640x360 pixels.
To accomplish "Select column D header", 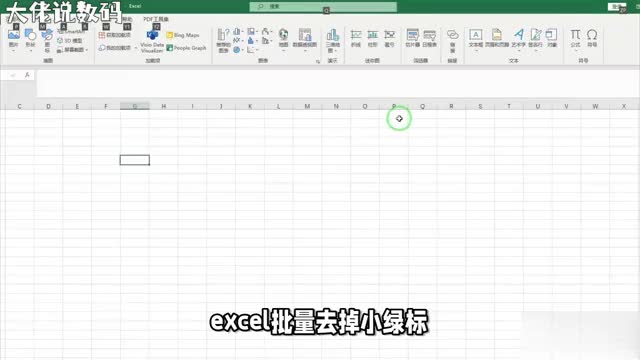I will point(48,106).
